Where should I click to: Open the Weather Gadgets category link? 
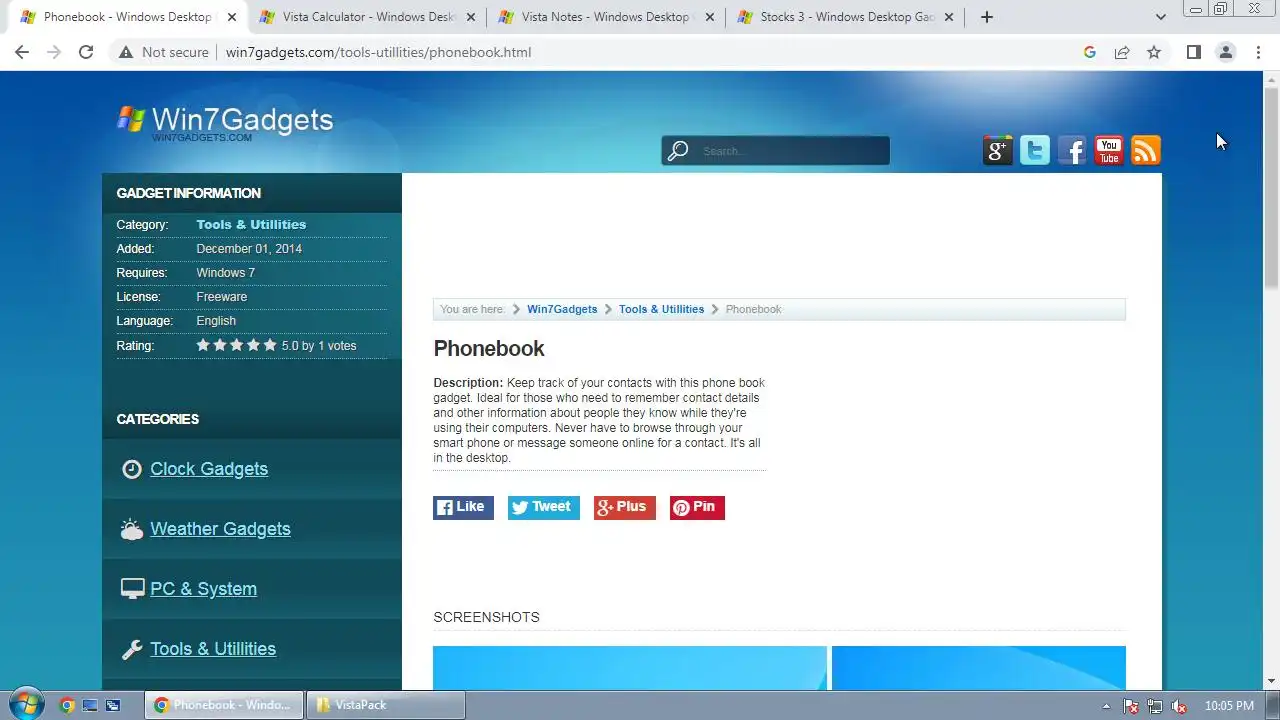(x=220, y=529)
